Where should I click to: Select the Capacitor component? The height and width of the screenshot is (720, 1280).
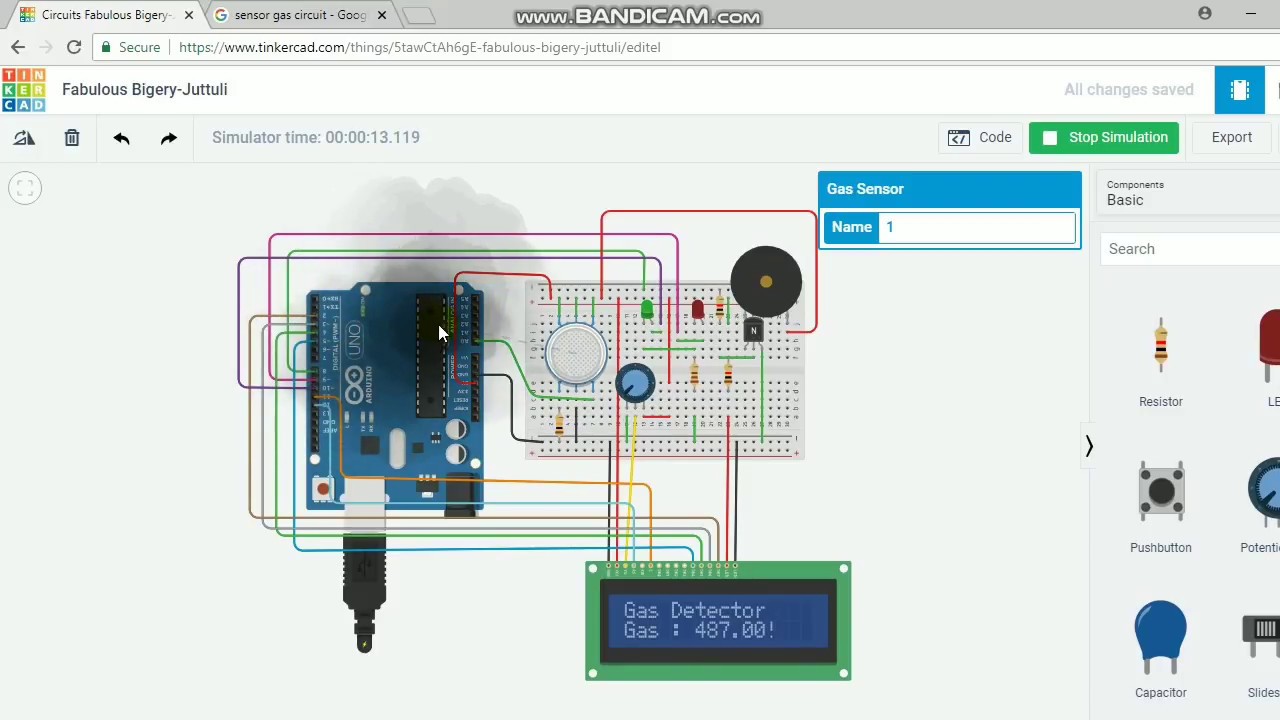(1160, 650)
